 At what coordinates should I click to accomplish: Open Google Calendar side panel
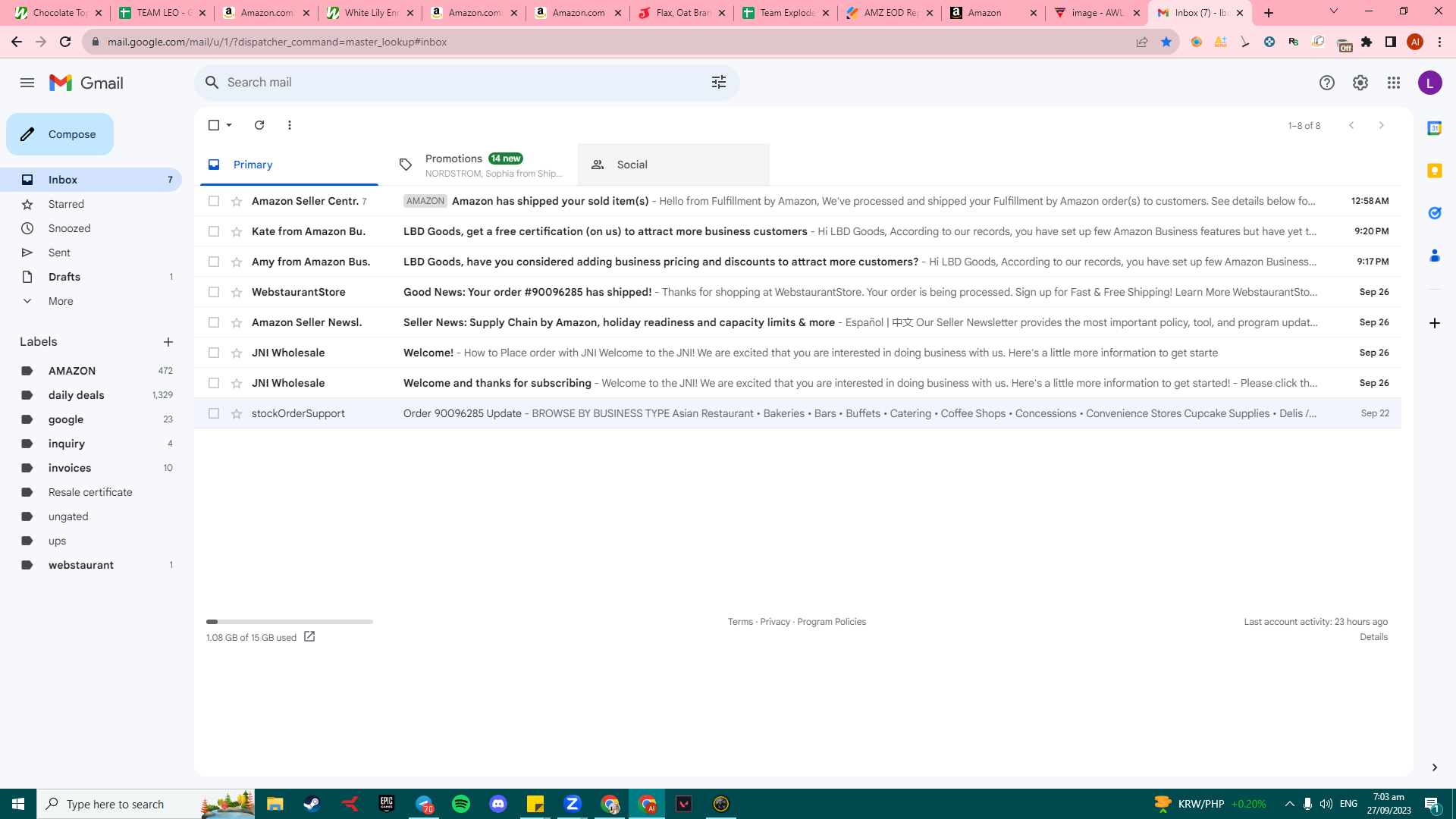[1435, 128]
